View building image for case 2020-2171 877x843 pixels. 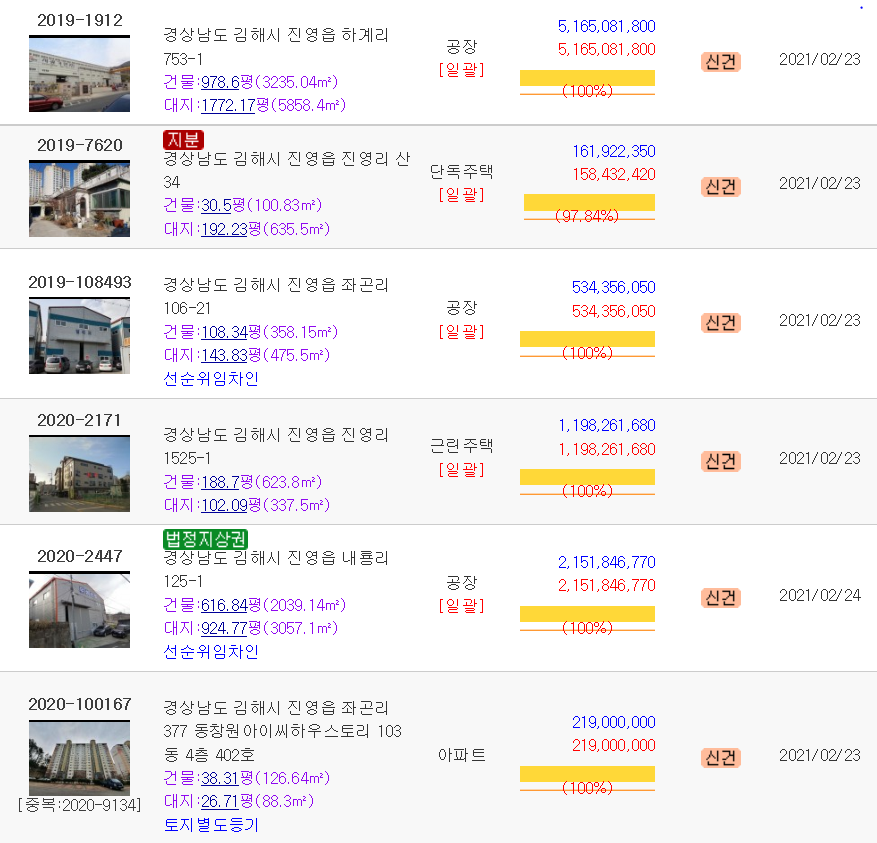pos(79,473)
